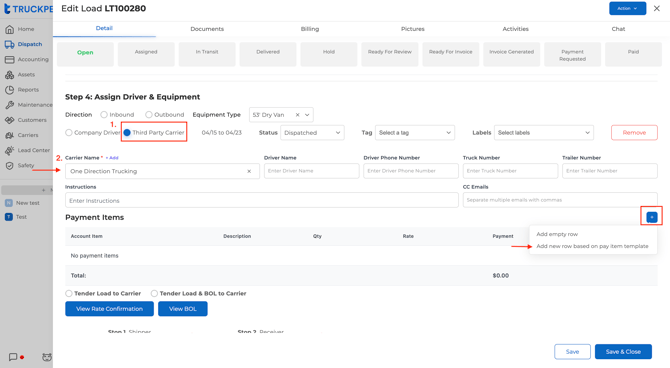Select the Company Driver radio
Viewport: 670px width, 368px height.
coord(69,132)
